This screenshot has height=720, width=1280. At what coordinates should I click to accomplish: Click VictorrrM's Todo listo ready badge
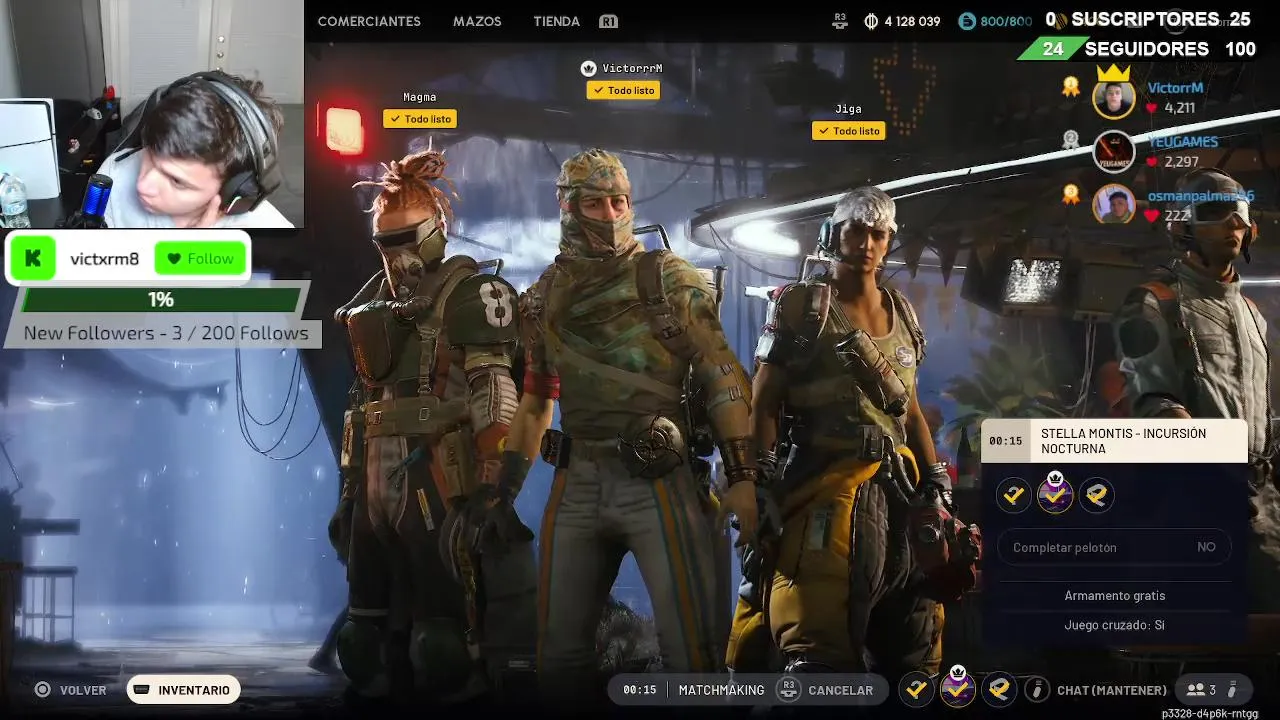[x=623, y=90]
